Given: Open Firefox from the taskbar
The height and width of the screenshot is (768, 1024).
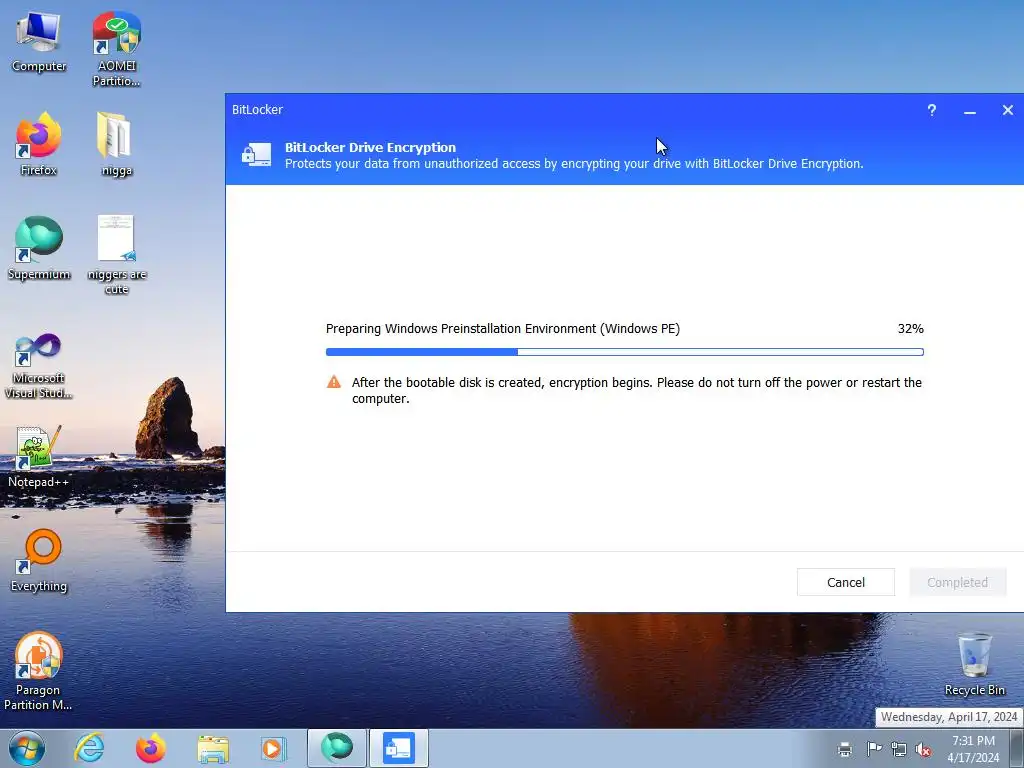Looking at the screenshot, I should point(150,748).
